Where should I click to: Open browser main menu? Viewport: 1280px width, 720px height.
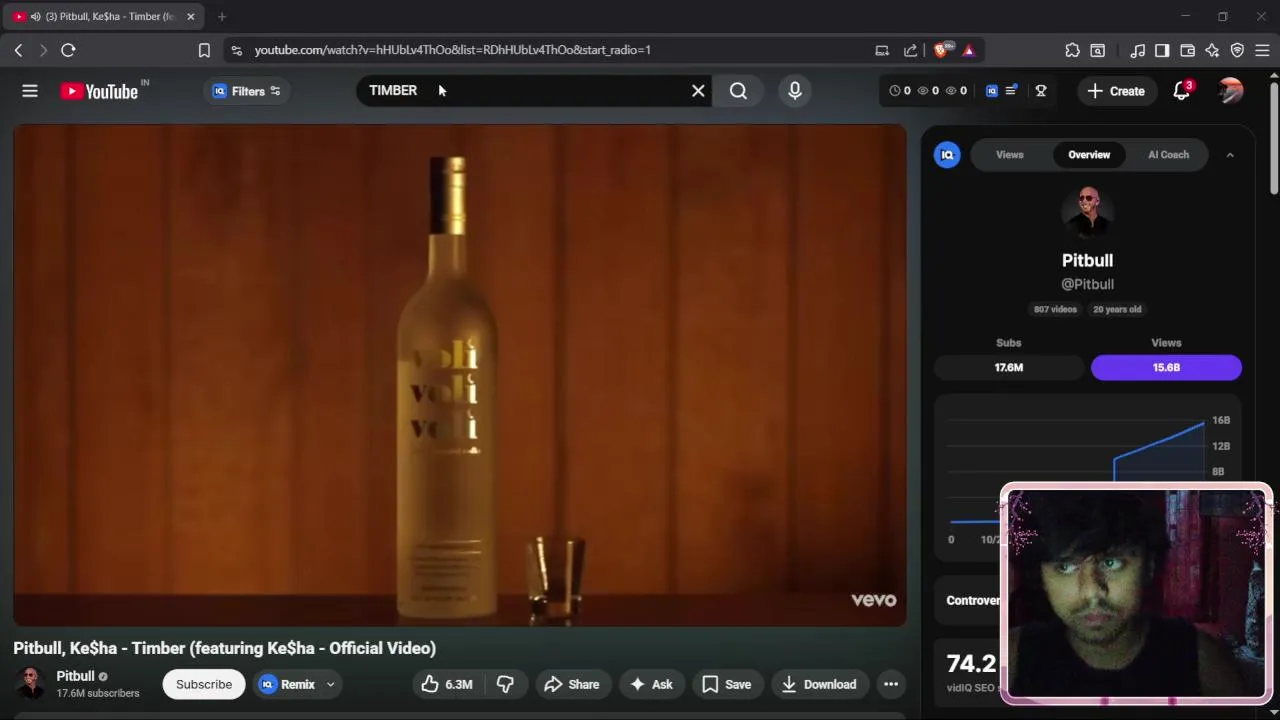click(1262, 50)
